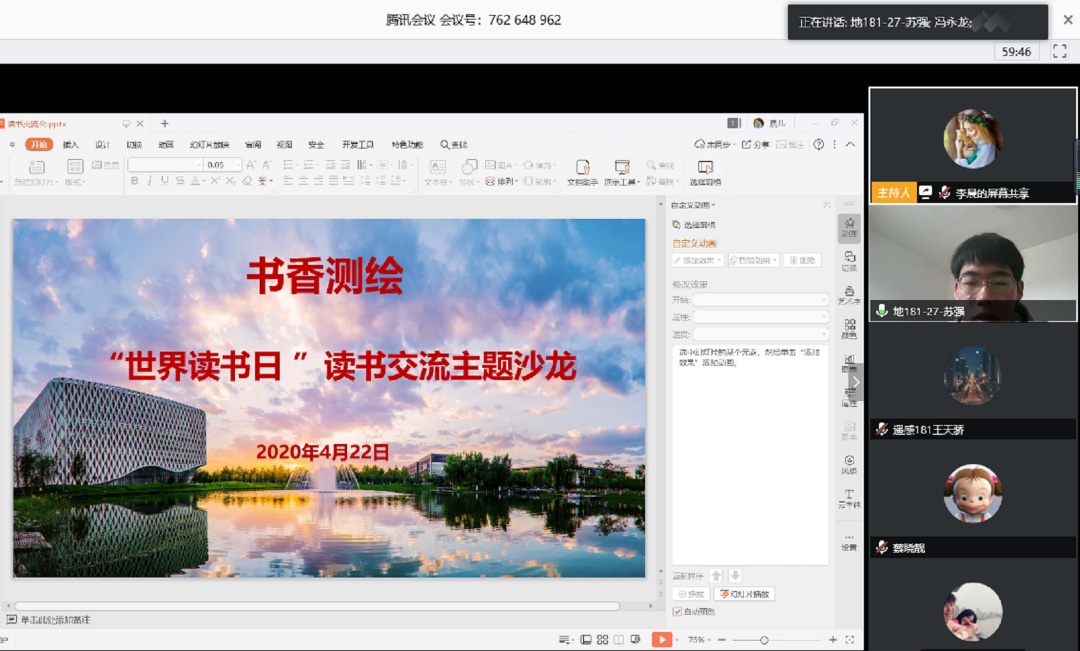Toggle the 自动预览 auto preview checkbox

pos(677,611)
